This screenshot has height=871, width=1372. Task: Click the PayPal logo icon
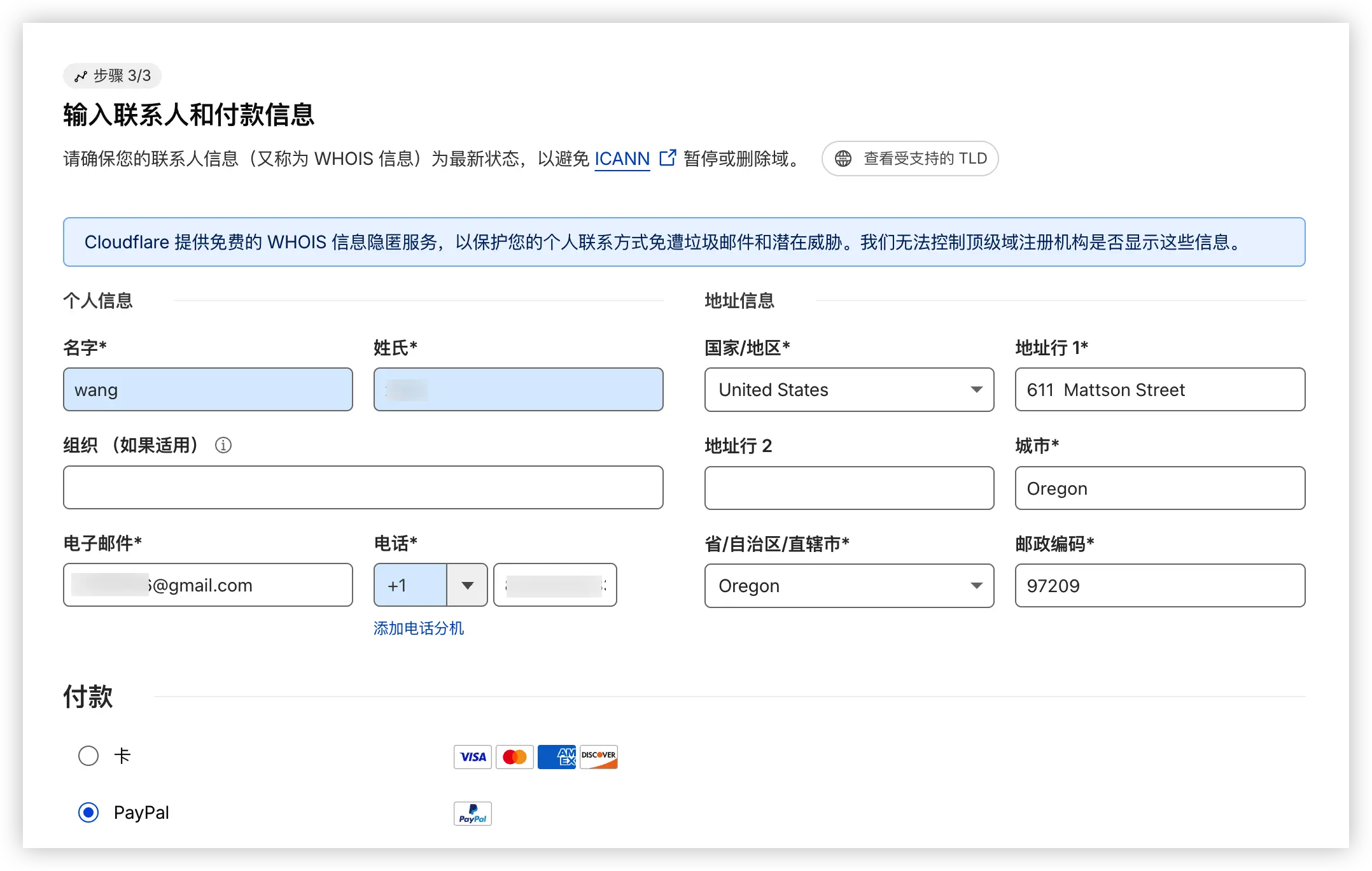[472, 813]
